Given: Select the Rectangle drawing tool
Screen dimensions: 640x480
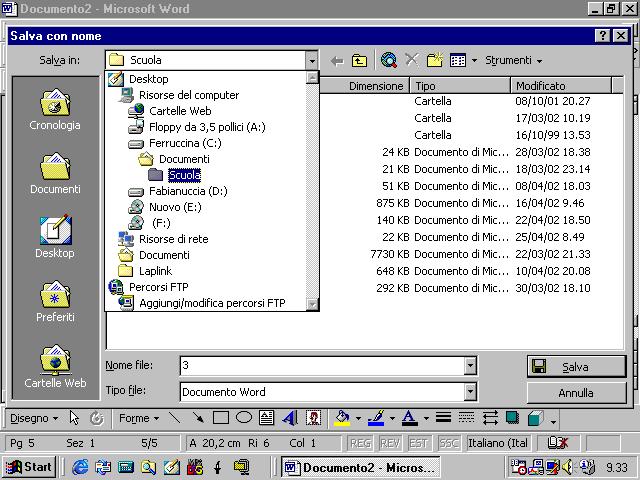Looking at the screenshot, I should [x=221, y=418].
